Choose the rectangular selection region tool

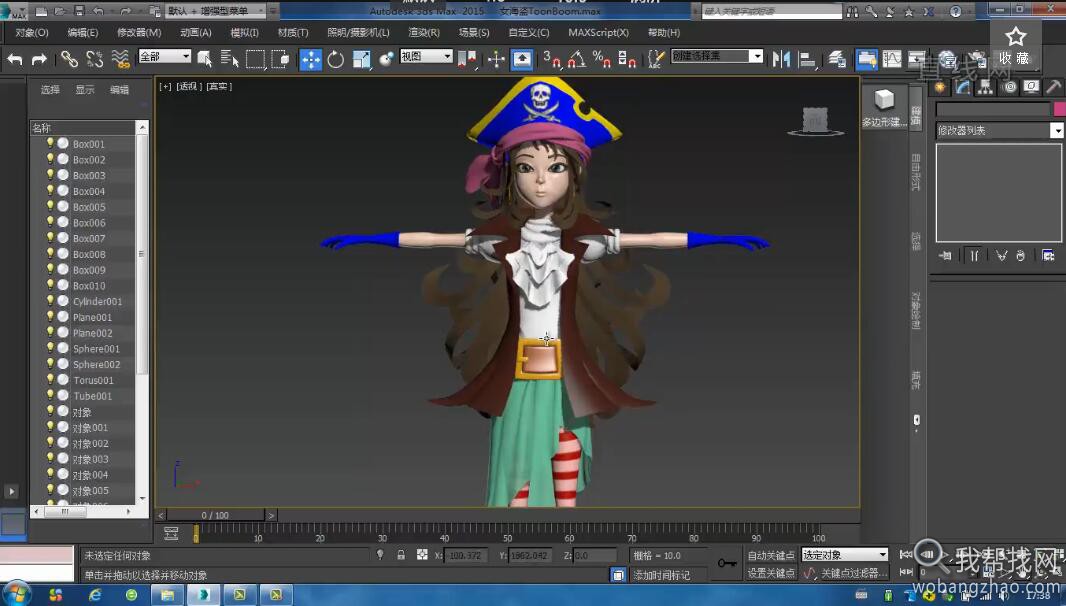point(255,59)
